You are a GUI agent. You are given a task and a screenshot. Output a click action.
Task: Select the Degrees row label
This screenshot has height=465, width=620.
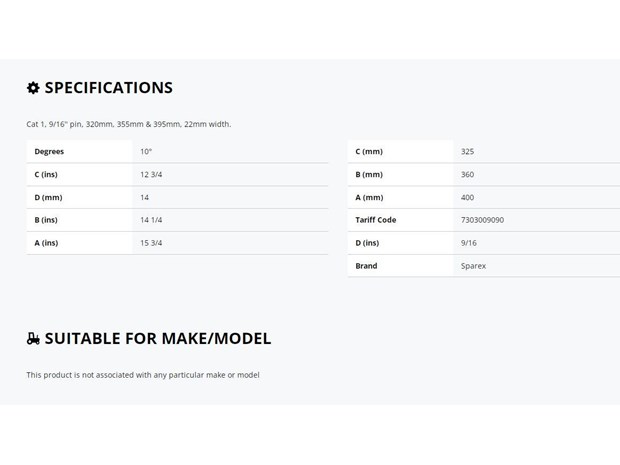49,152
